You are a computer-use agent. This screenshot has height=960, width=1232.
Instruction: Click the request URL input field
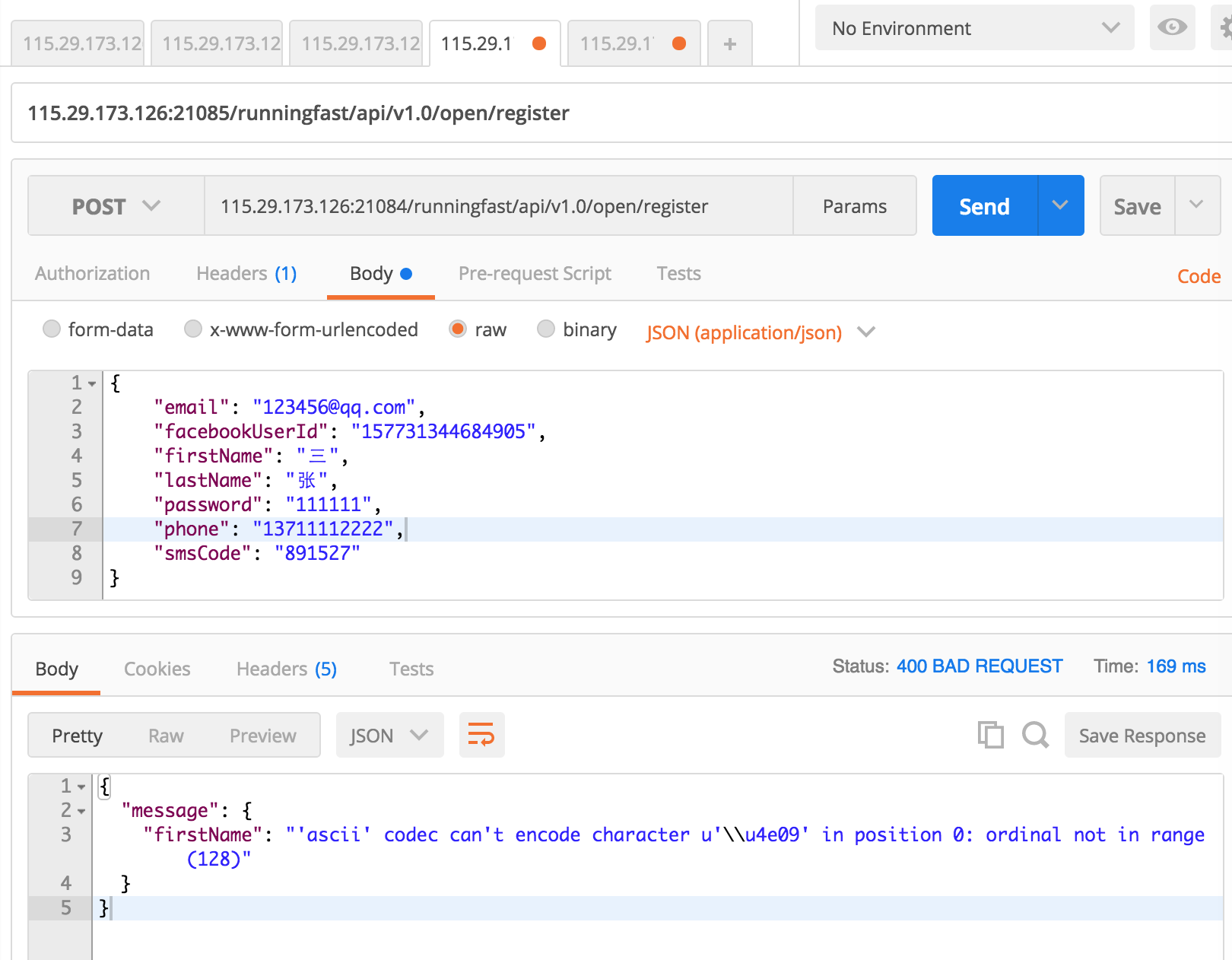pyautogui.click(x=498, y=206)
